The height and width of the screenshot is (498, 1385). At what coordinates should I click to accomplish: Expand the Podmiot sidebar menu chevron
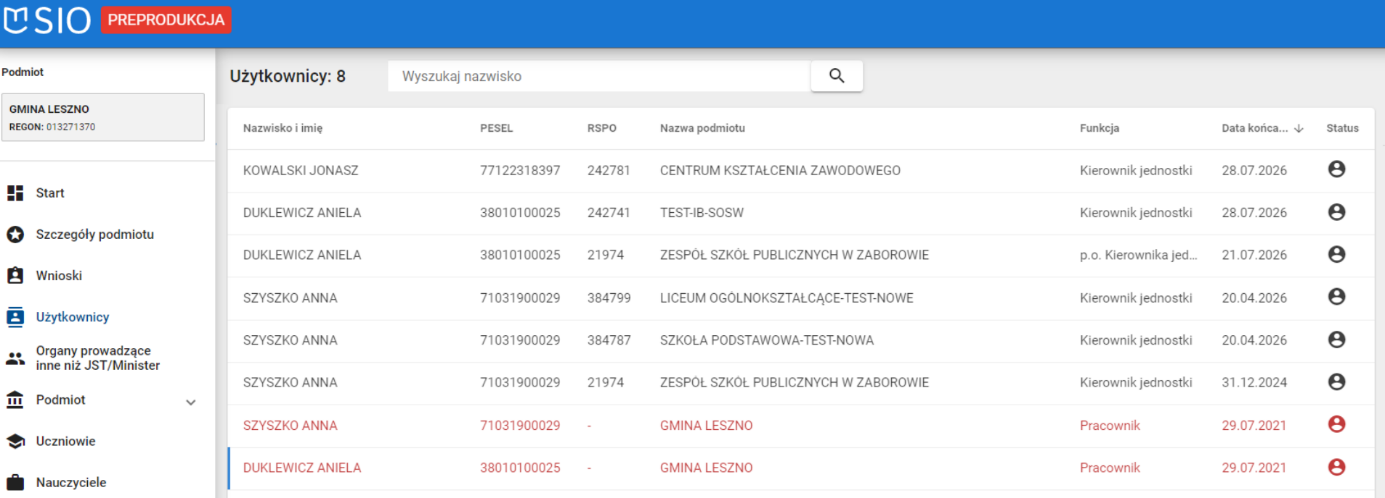(x=191, y=402)
